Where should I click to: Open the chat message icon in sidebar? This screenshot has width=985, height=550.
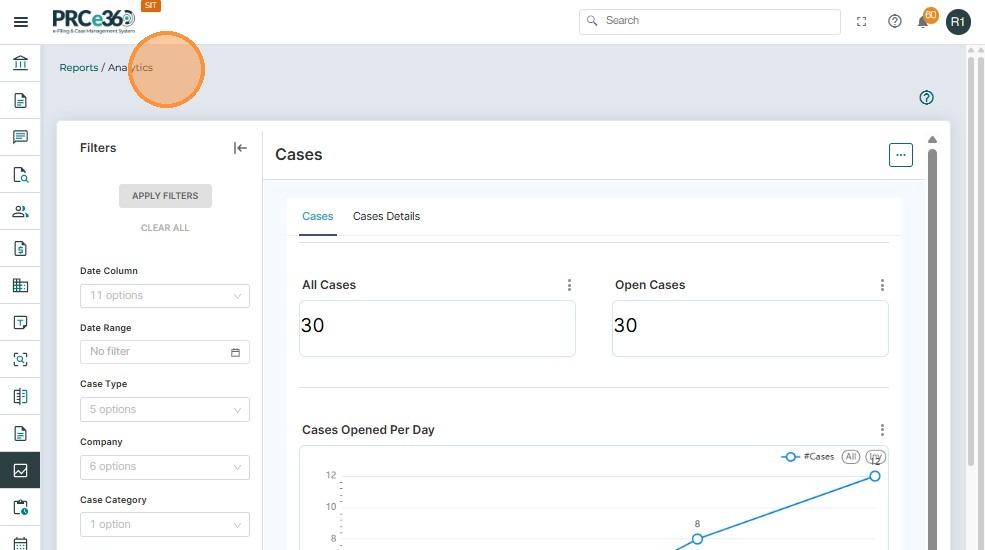pyautogui.click(x=20, y=138)
